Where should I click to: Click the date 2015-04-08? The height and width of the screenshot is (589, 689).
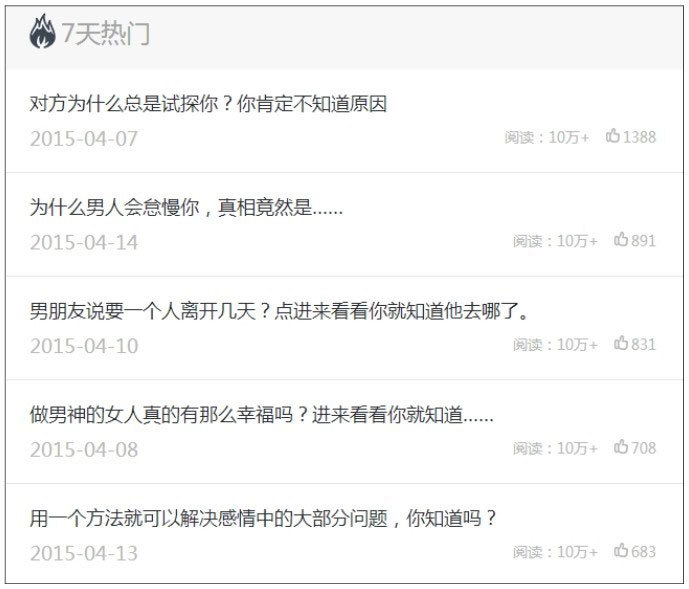[84, 450]
